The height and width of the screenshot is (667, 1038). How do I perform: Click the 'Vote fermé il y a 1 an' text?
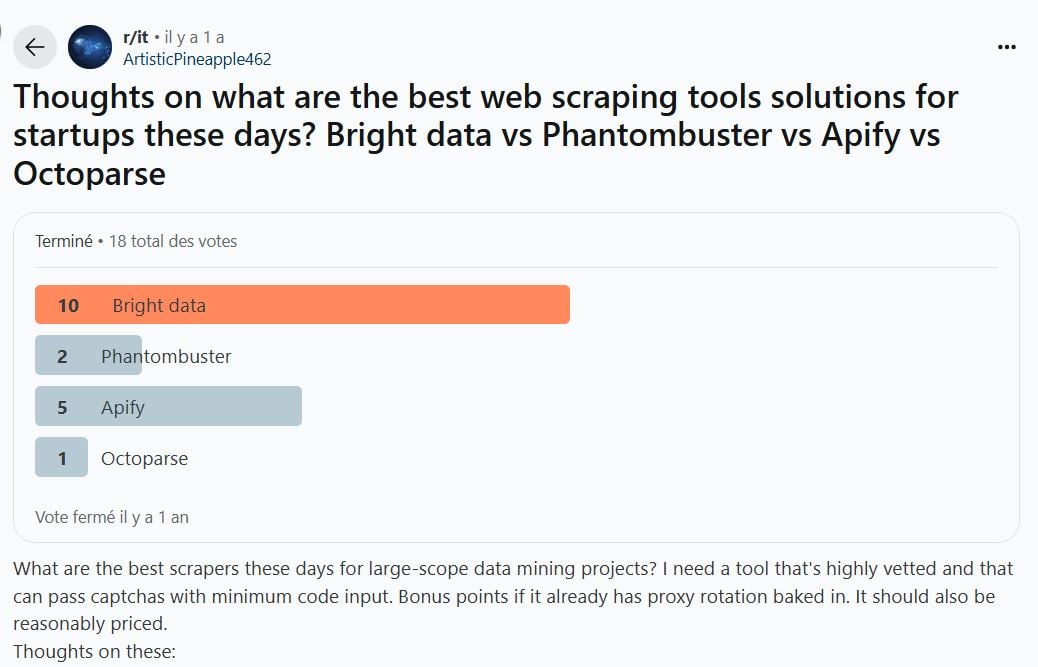coord(112,517)
